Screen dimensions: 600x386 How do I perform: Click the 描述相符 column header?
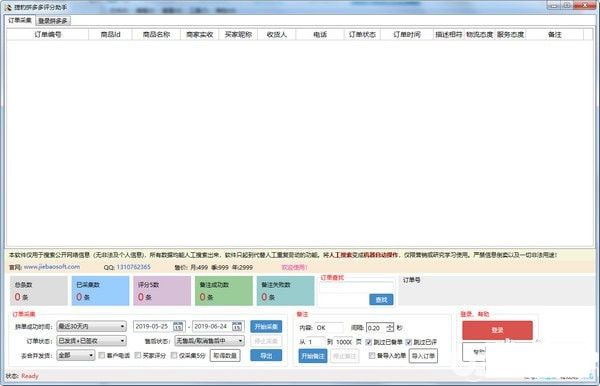448,34
